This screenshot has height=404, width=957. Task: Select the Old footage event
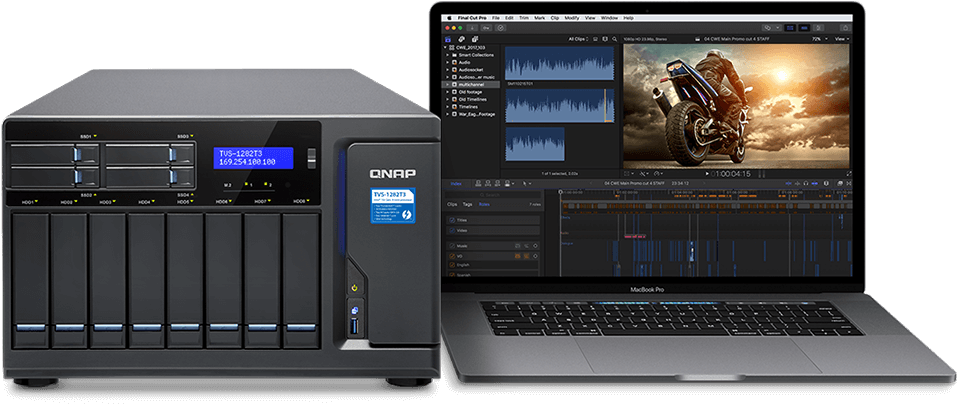coord(470,92)
